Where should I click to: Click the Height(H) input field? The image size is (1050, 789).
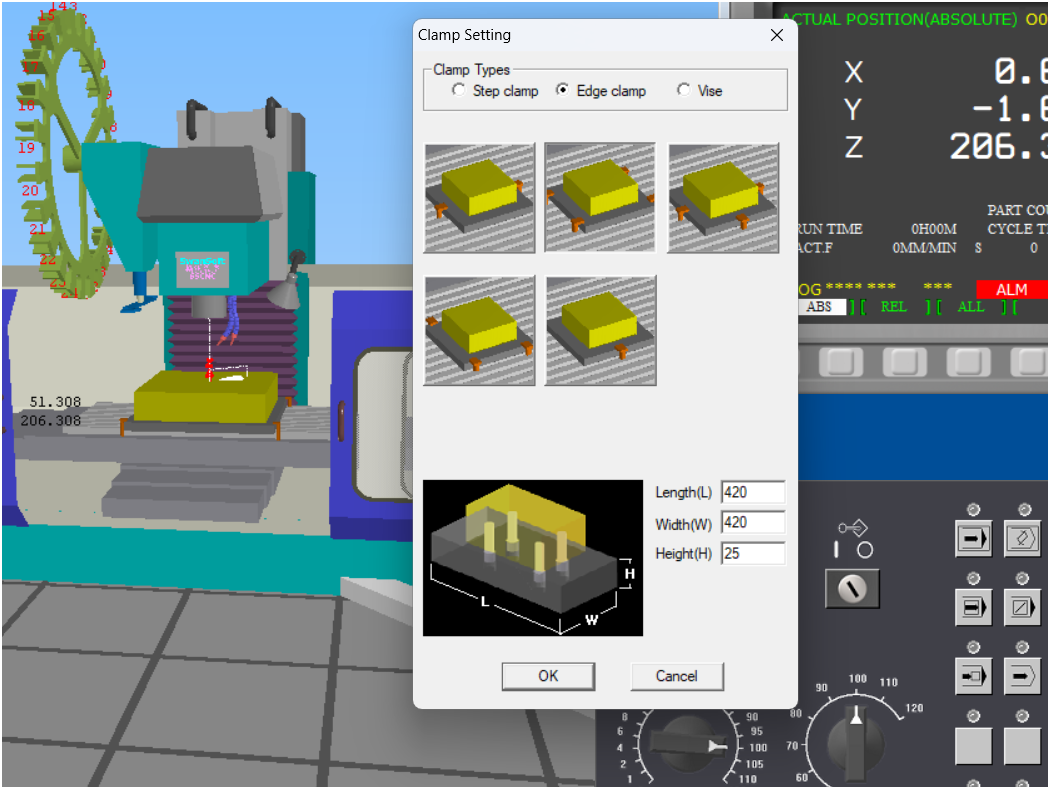pos(753,553)
